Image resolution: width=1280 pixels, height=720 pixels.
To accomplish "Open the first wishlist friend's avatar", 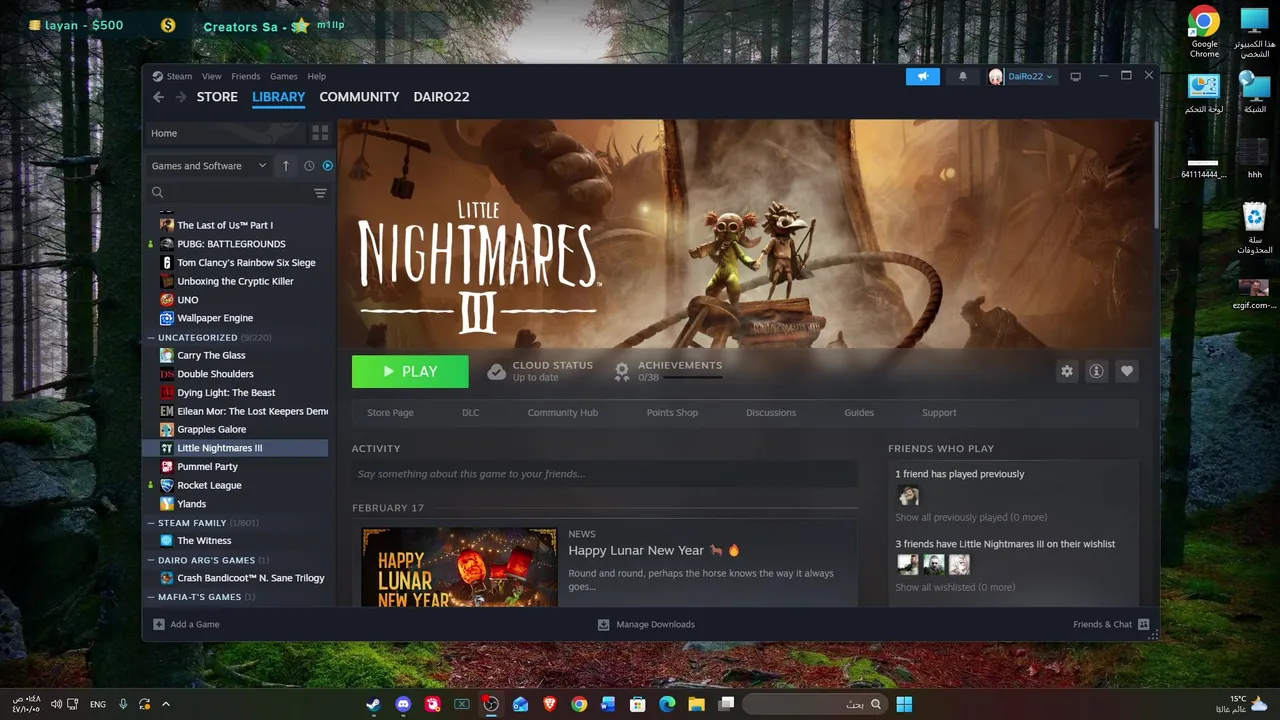I will click(908, 565).
